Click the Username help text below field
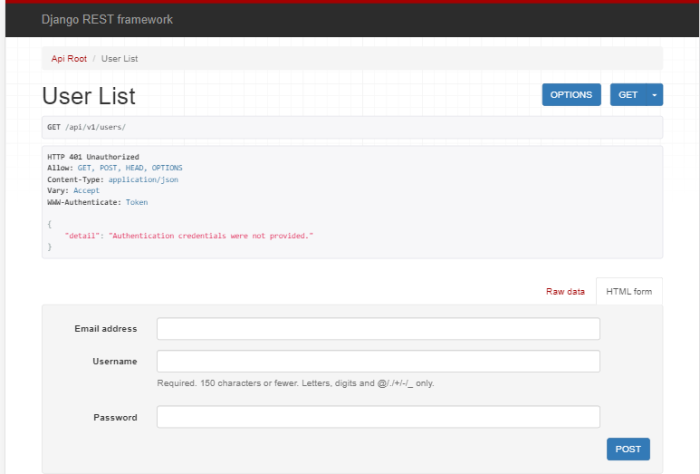Screen dimensions: 700x474 [x=295, y=383]
